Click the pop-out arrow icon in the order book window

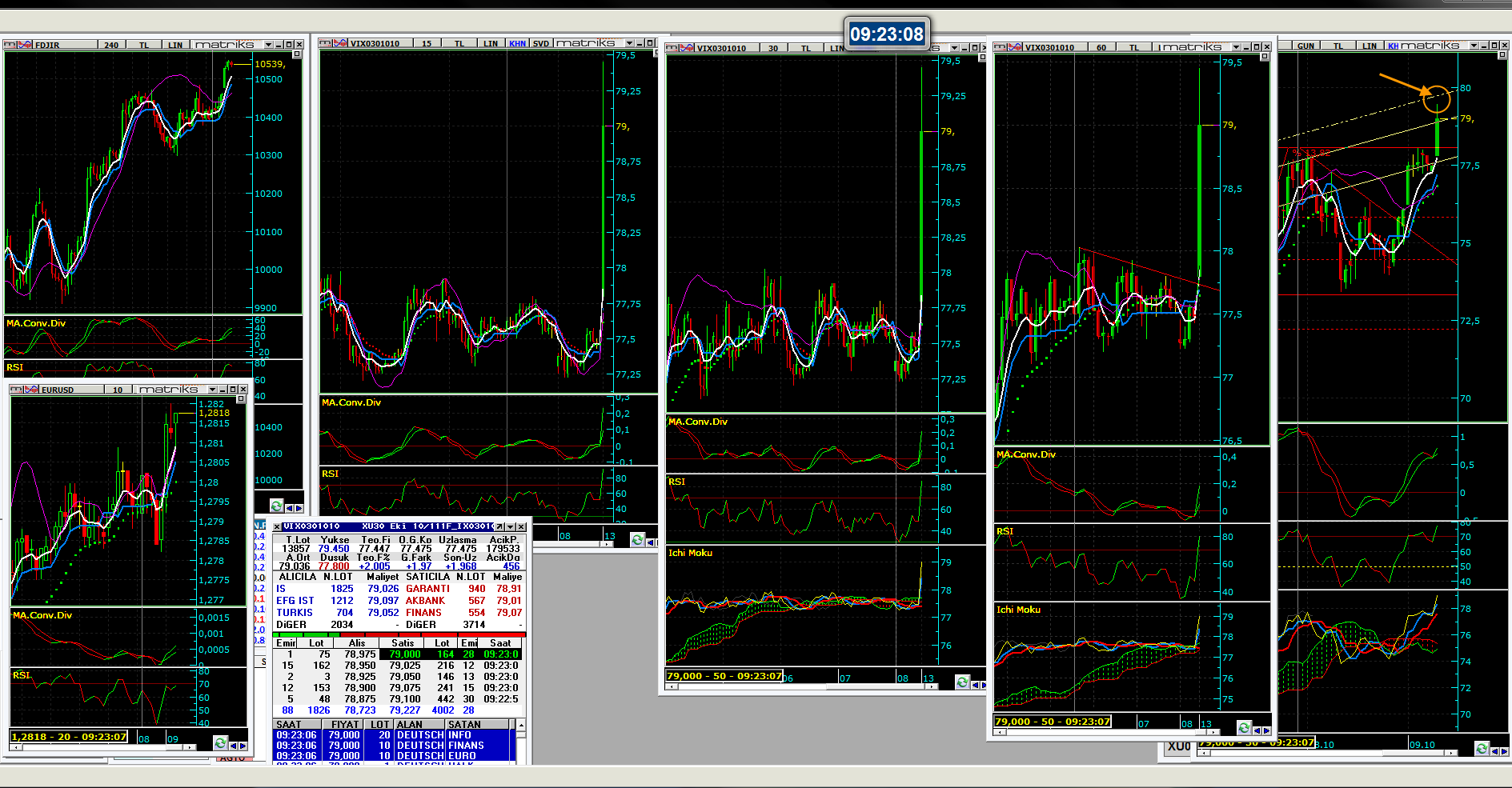point(499,526)
